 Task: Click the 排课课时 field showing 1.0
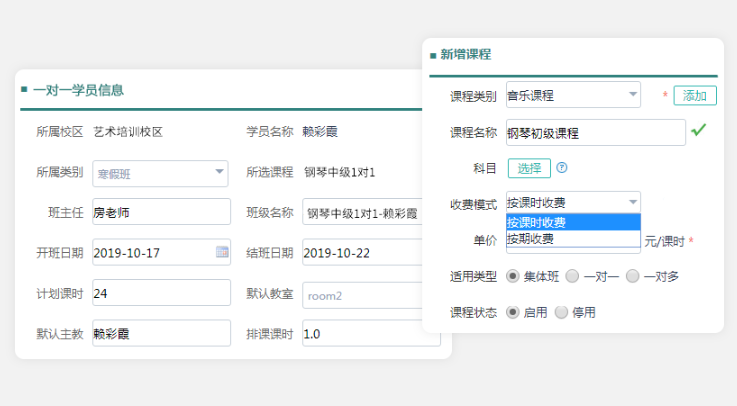click(365, 334)
